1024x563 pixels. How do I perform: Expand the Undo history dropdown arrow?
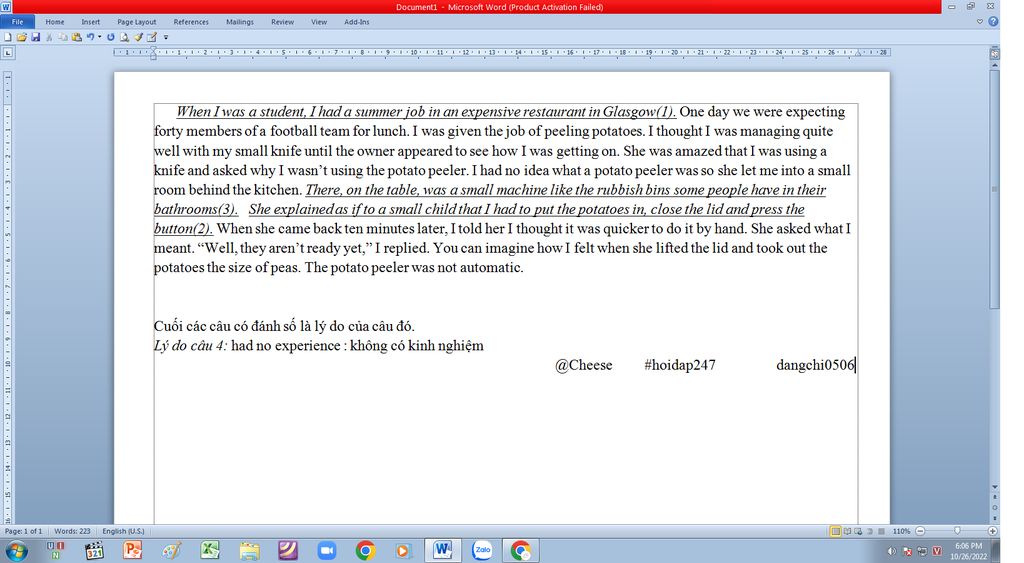click(100, 37)
